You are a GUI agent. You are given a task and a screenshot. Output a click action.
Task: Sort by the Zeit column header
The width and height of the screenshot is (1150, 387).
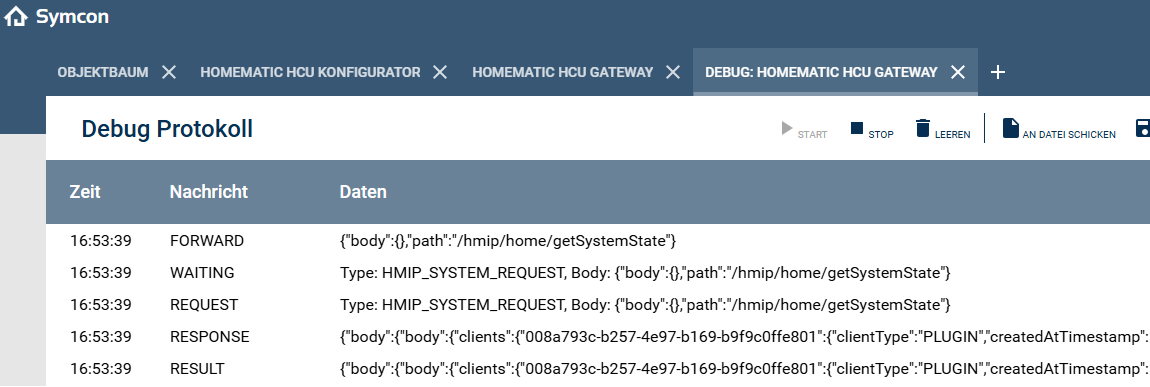point(85,192)
